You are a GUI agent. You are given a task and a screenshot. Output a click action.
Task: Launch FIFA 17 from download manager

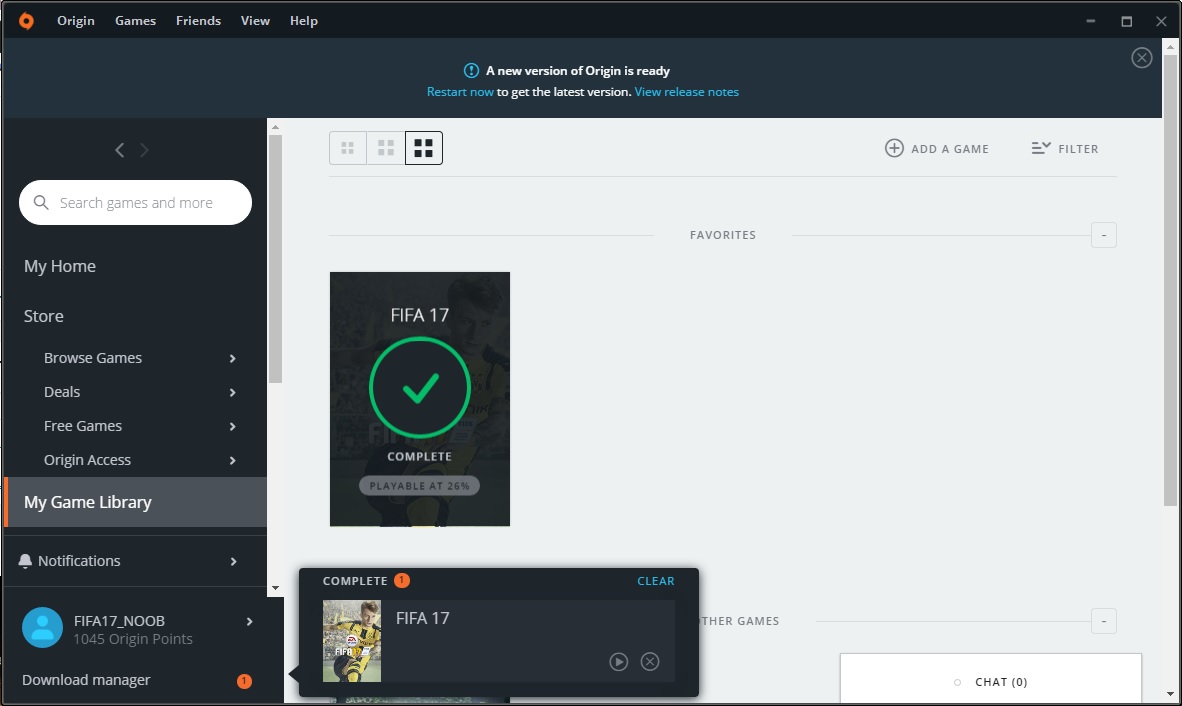point(618,661)
